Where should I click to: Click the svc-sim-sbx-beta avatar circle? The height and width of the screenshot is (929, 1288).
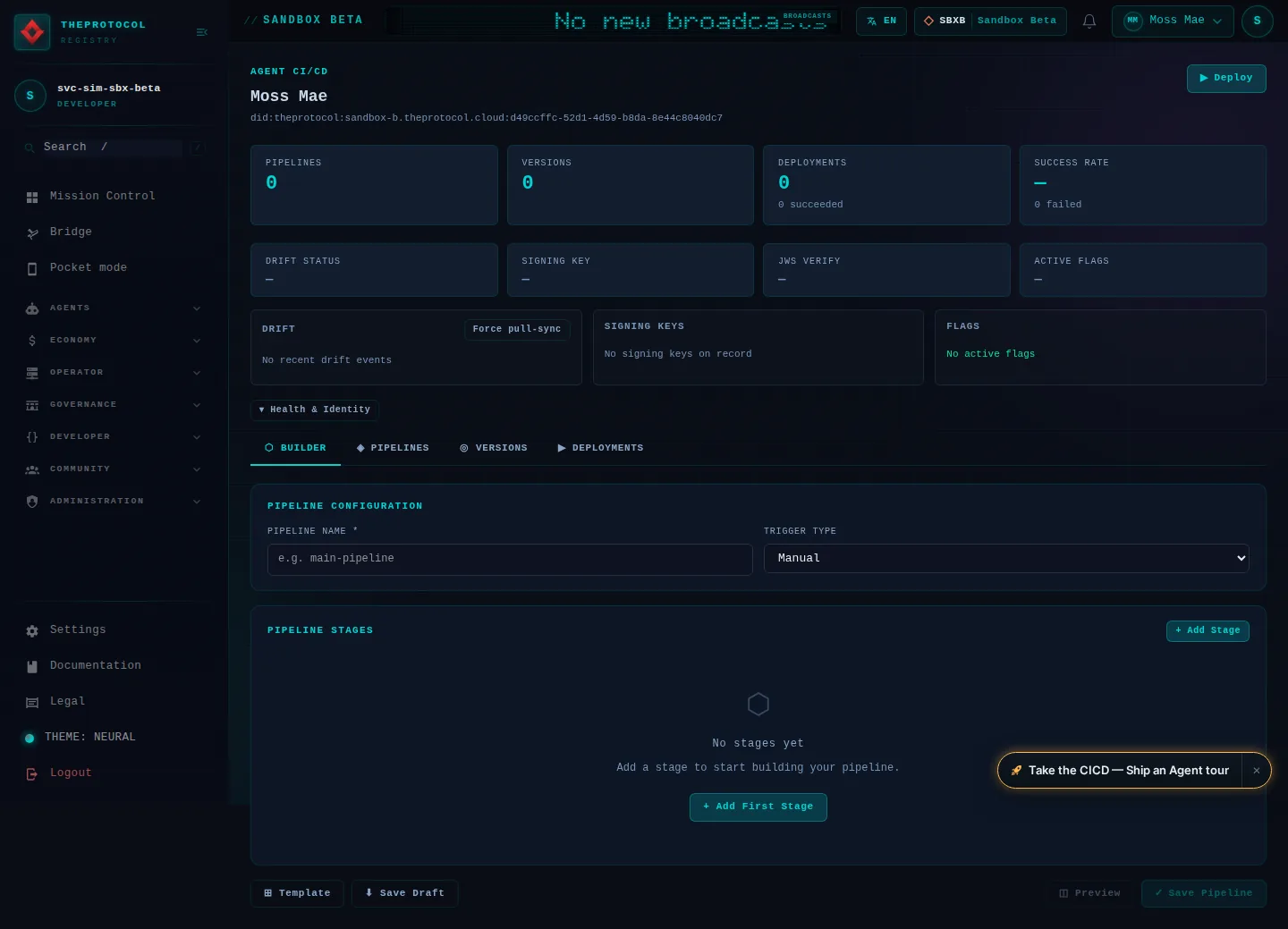[30, 96]
